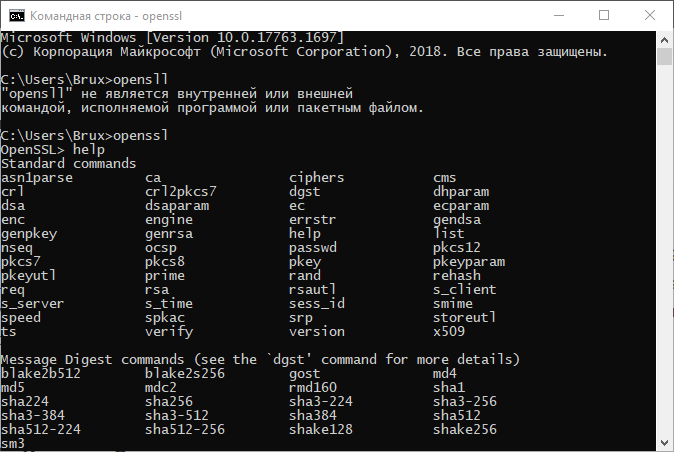Click the scrollbar up arrow
Screen dimensions: 674x452
tap(665, 39)
